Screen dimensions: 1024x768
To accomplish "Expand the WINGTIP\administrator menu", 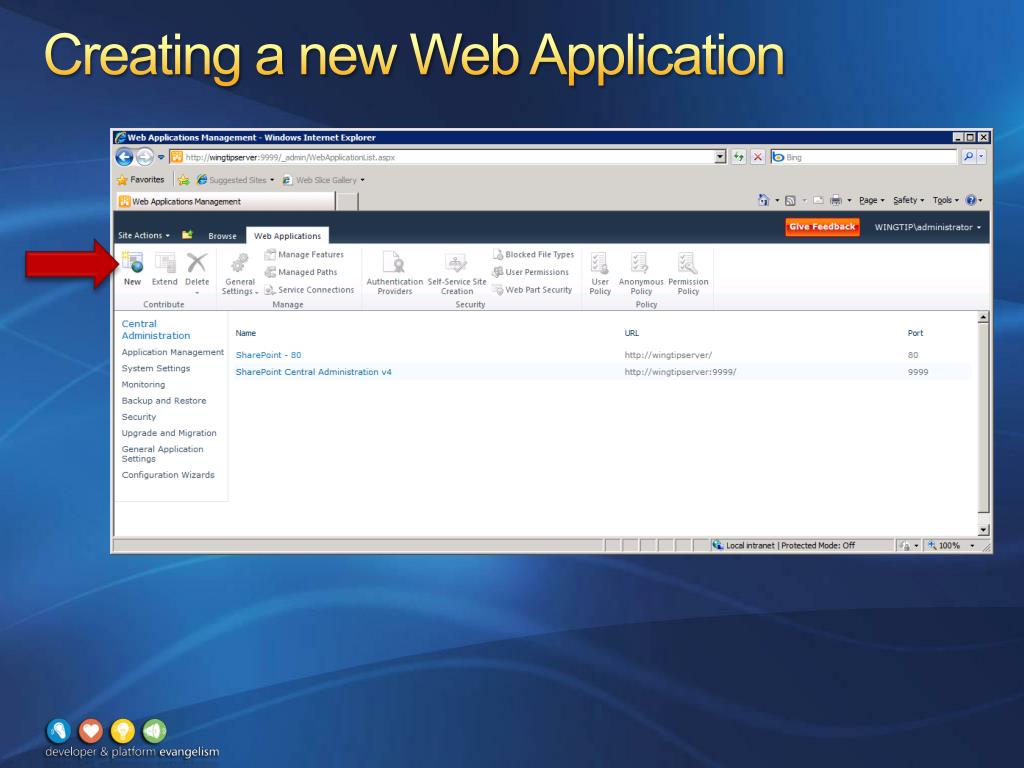I will tap(927, 227).
